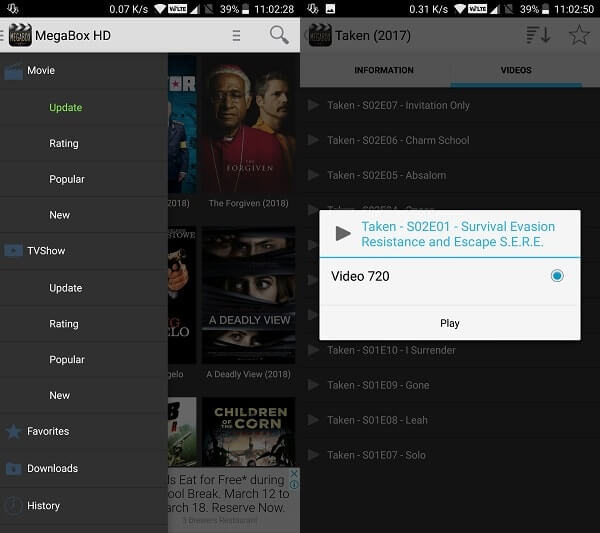
Task: Open episode Taken - S02E06 - Charm School
Action: coord(450,140)
